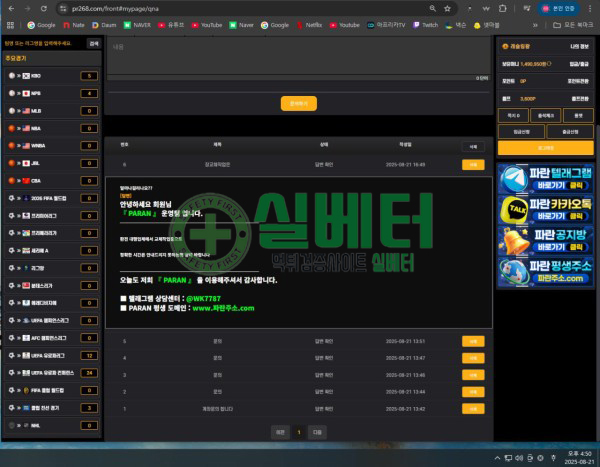Open the Daum bookmark
Image resolution: width=600 pixels, height=467 pixels.
pos(104,25)
